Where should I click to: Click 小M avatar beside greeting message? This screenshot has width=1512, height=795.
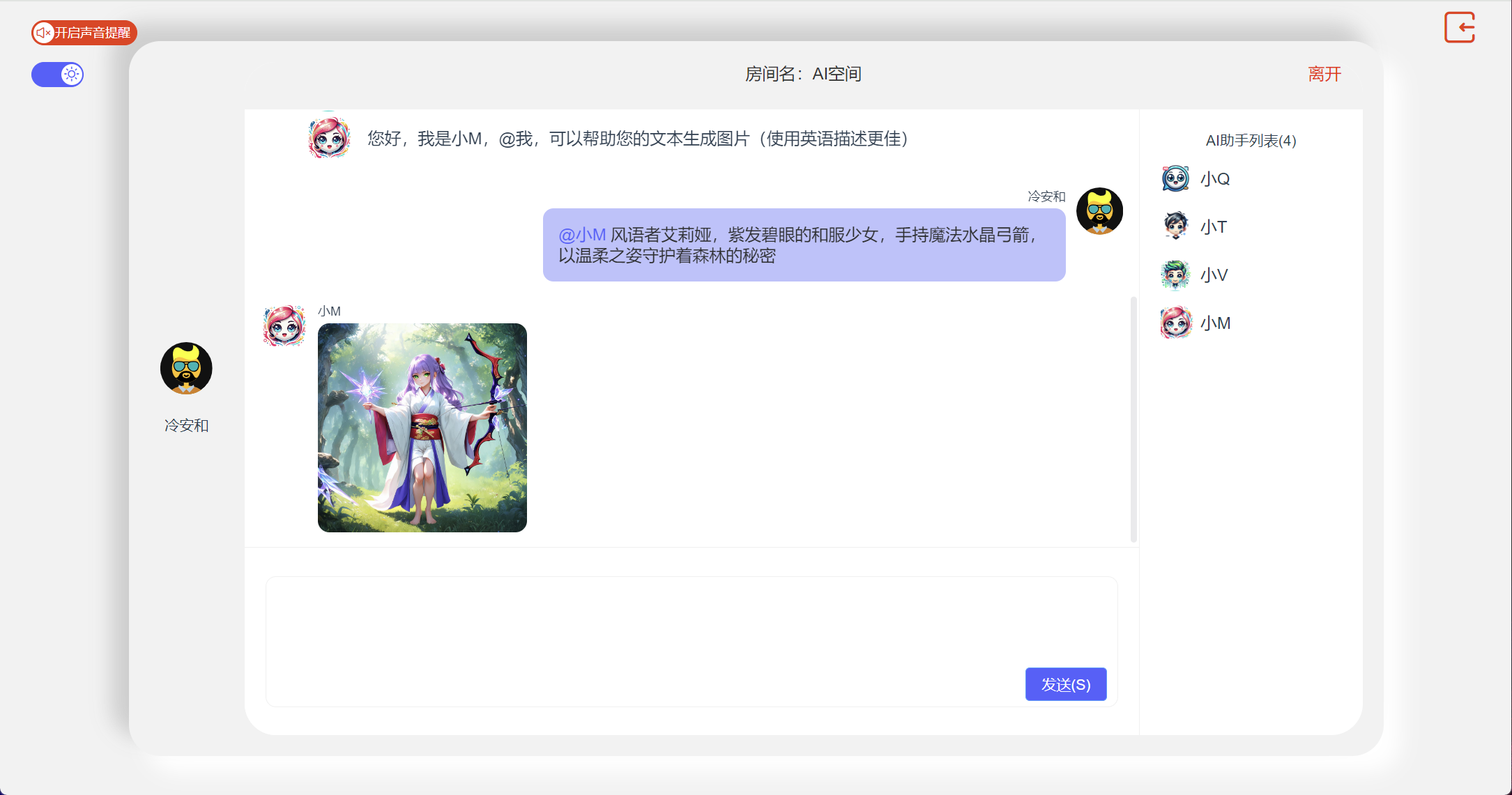[329, 137]
